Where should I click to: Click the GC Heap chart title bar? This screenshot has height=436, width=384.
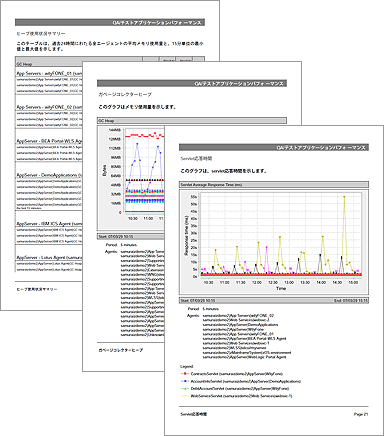tap(192, 120)
